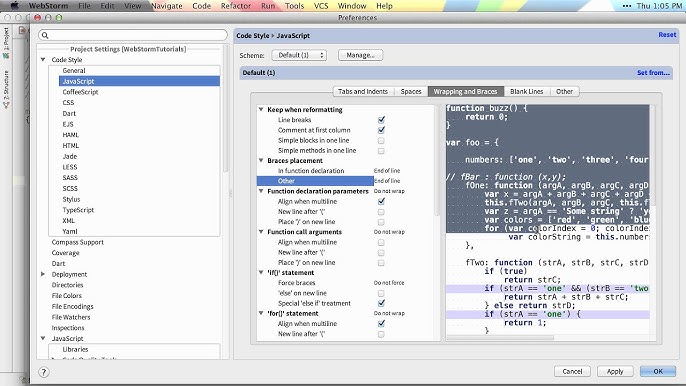This screenshot has width=686, height=386.
Task: Switch to the Tabs and Indents tab
Action: pyautogui.click(x=363, y=91)
